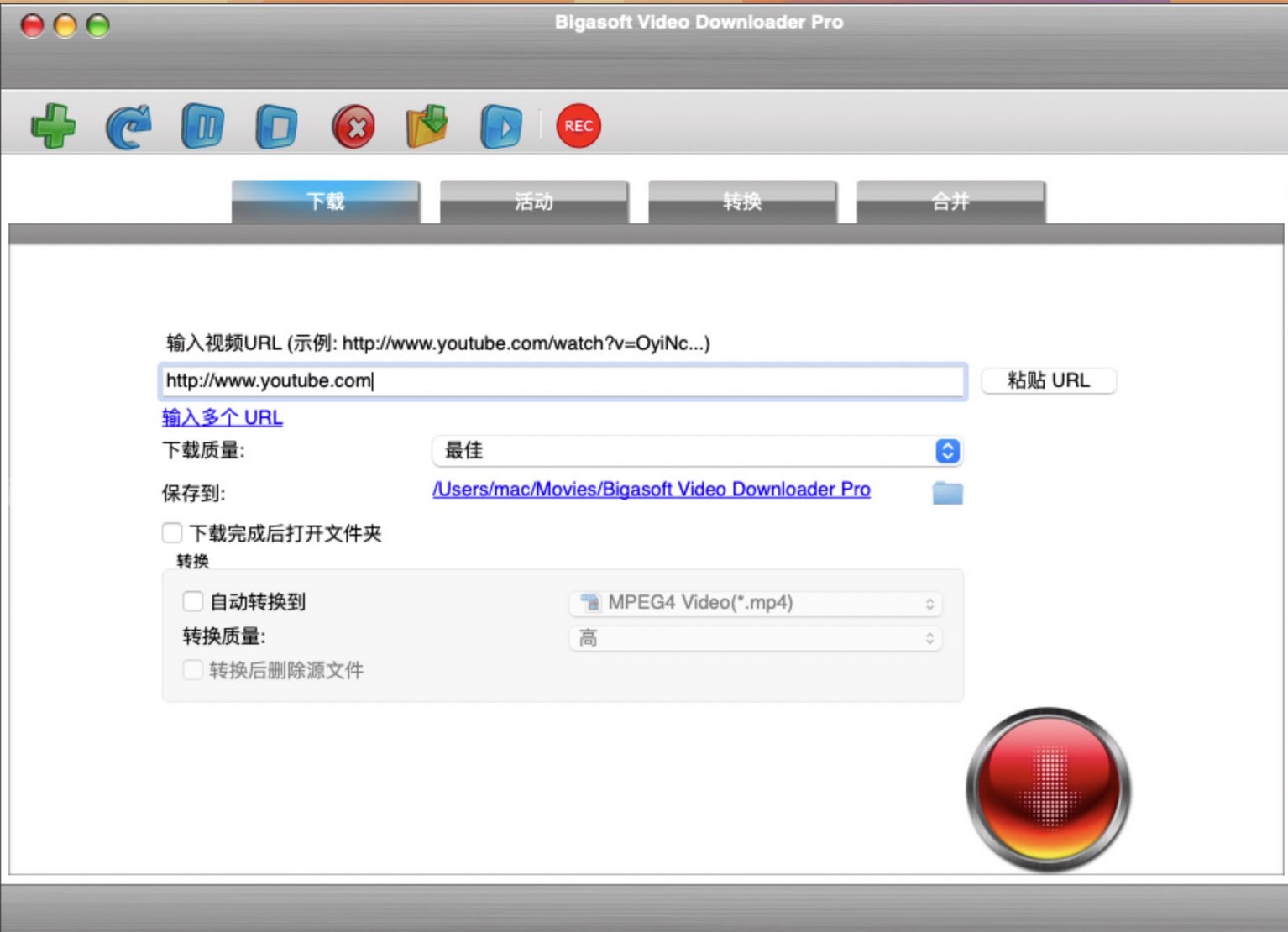Maximize the window with the green button
This screenshot has height=932, width=1288.
(98, 26)
